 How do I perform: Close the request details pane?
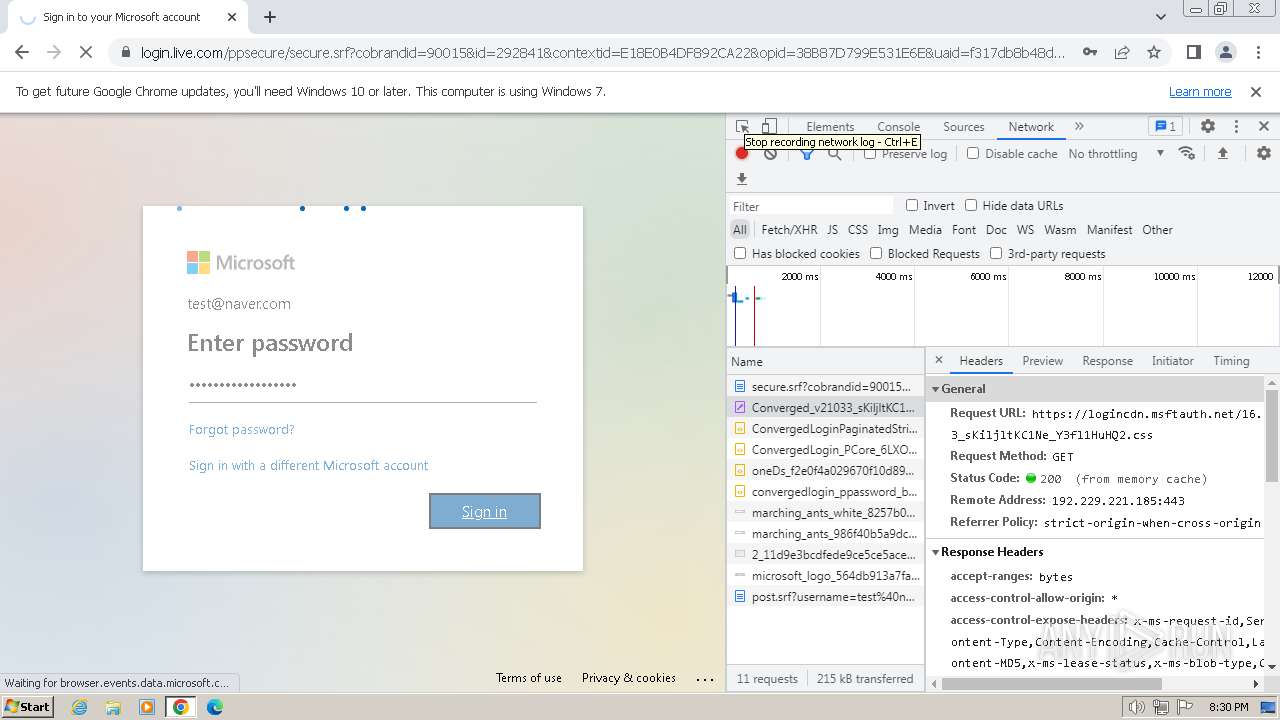pos(938,360)
